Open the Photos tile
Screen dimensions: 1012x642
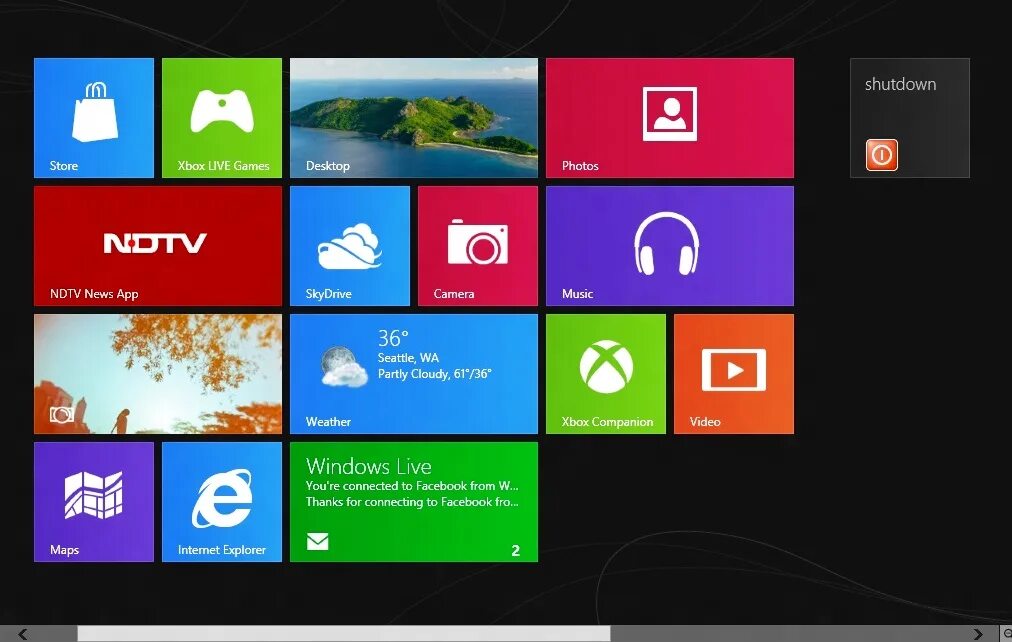coord(669,117)
